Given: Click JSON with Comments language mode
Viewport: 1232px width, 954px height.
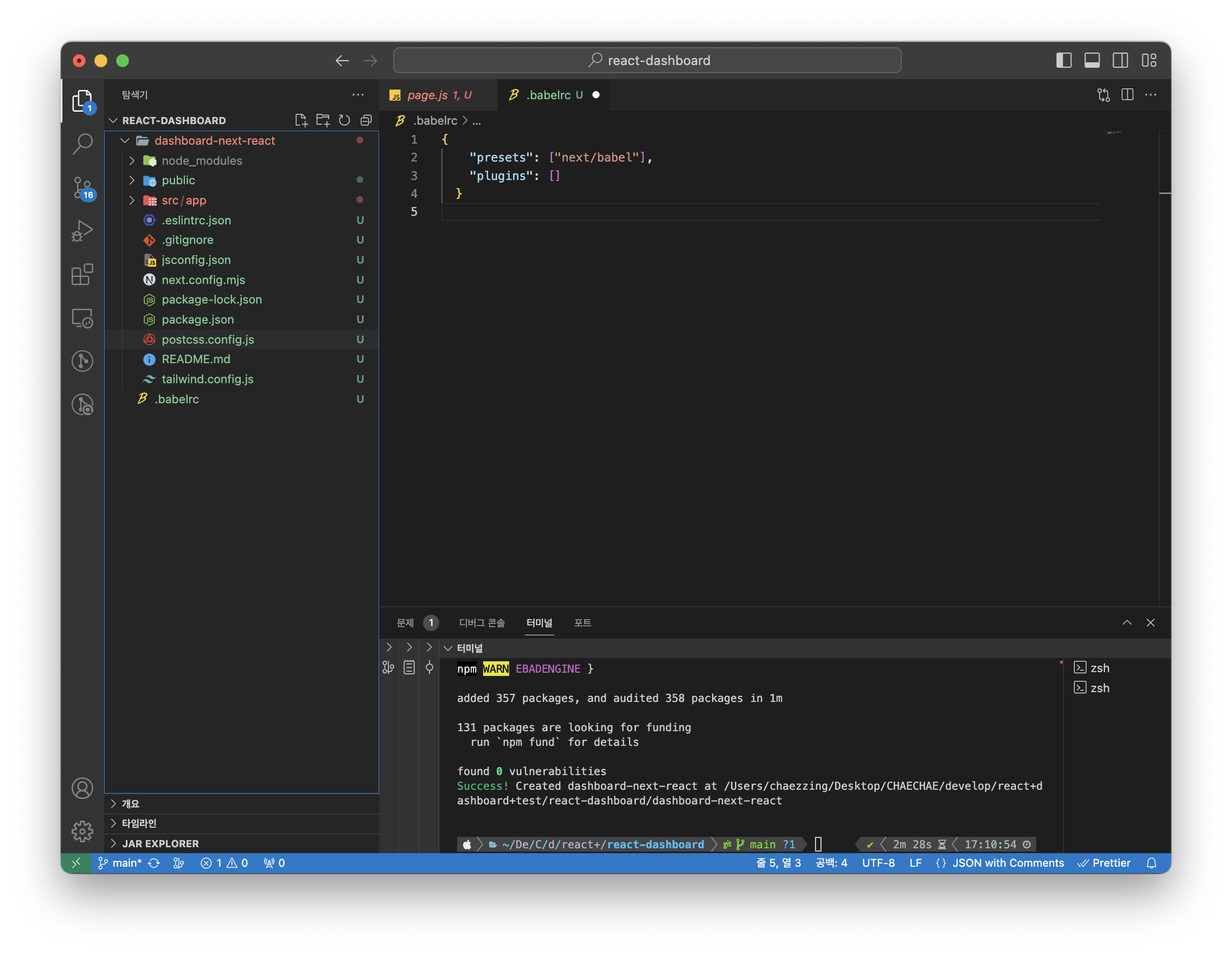Looking at the screenshot, I should click(1008, 862).
